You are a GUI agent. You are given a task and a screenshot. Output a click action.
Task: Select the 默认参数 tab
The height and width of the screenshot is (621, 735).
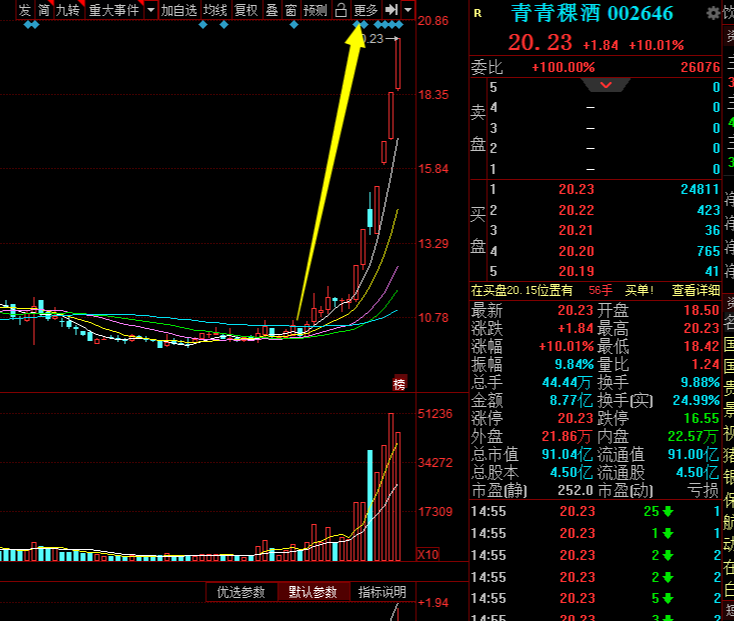(313, 592)
